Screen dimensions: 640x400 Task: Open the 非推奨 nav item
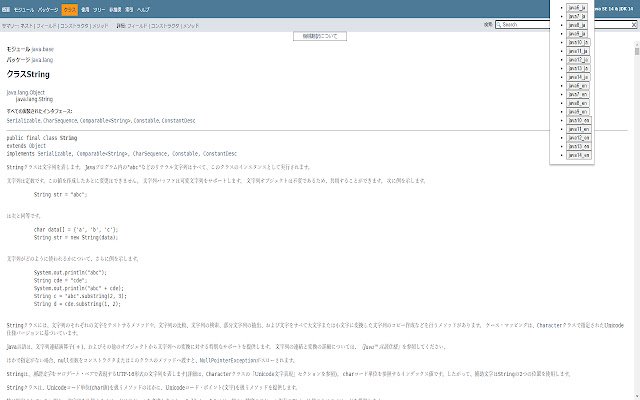[x=115, y=9]
